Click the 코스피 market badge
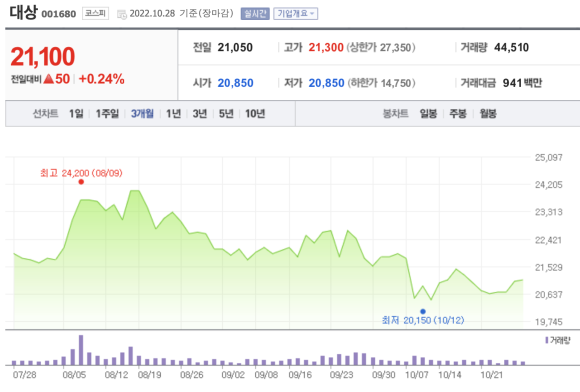Viewport: 580px width, 392px height. [x=95, y=14]
